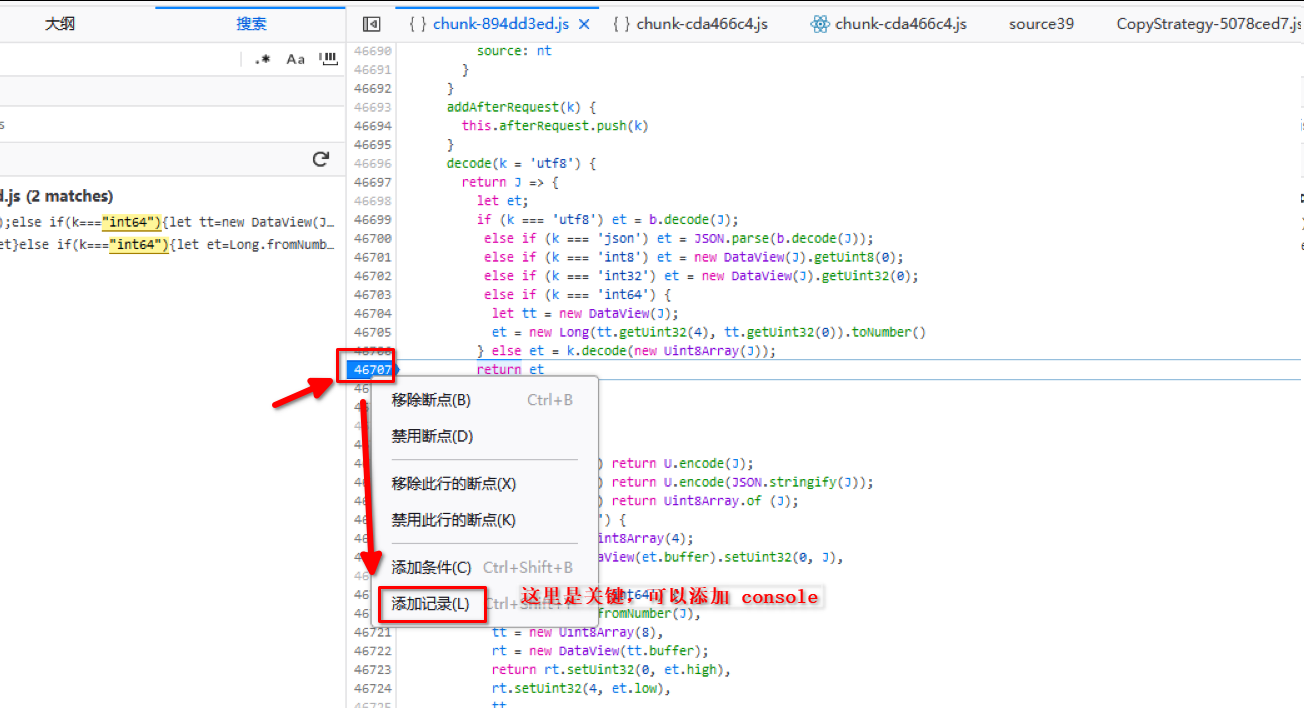Refresh search results
Screen dimensions: 1304x708
point(321,159)
